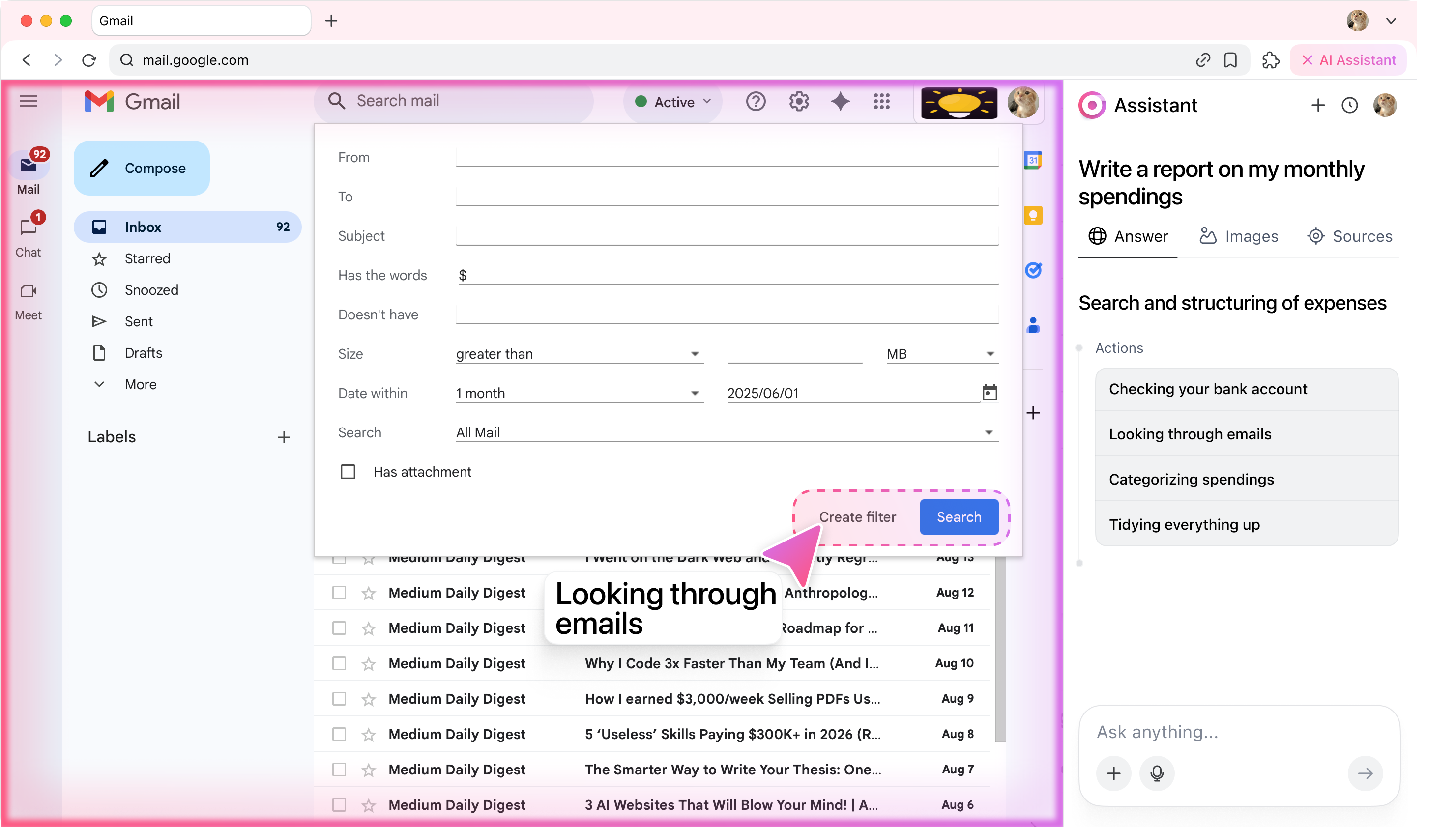Click microphone in Assistant input

[x=1157, y=773]
